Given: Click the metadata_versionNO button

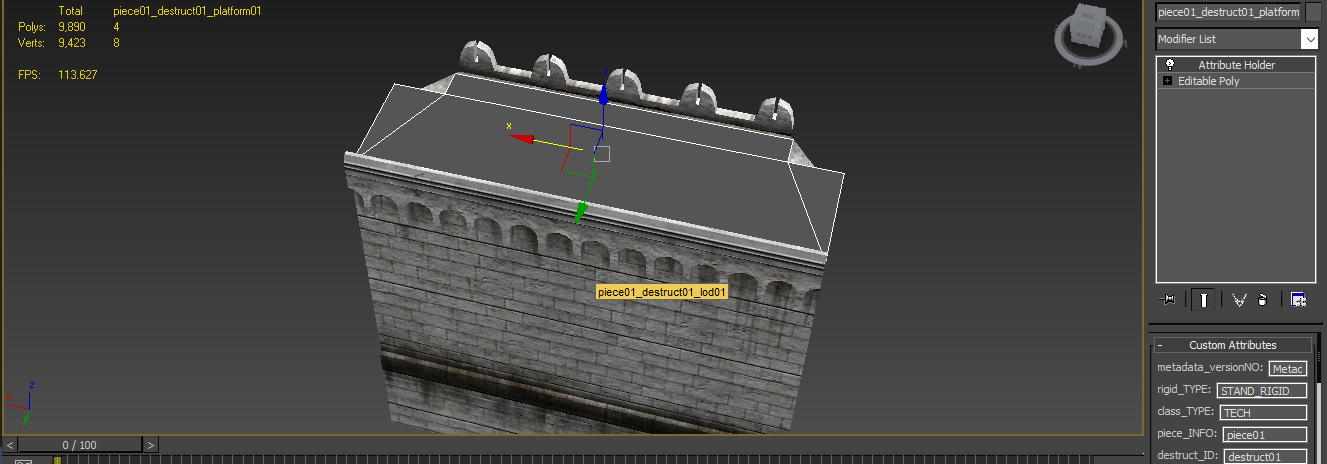Looking at the screenshot, I should (x=1288, y=369).
